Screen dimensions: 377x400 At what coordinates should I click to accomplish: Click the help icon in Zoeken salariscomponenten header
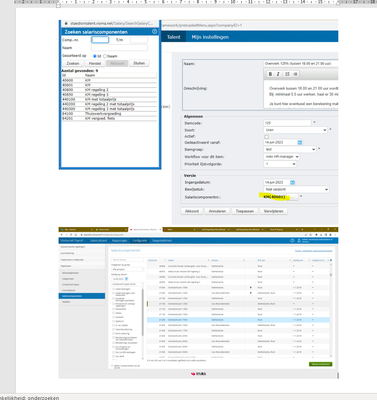[154, 31]
